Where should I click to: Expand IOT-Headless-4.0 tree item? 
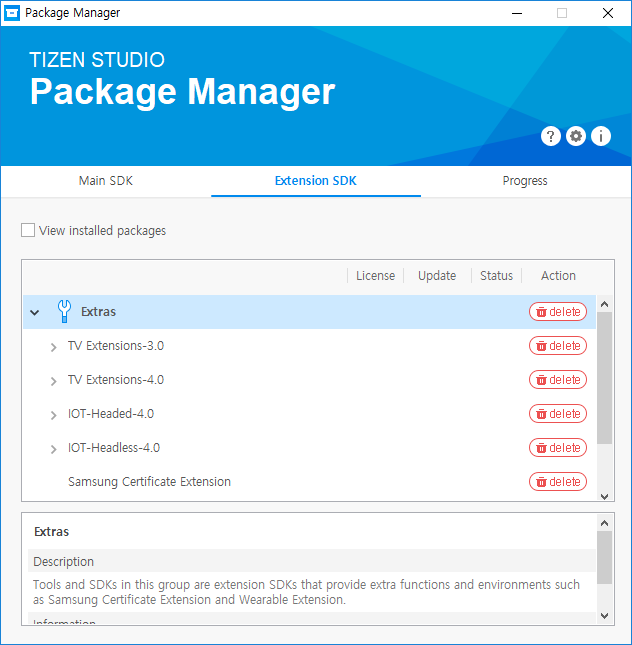pyautogui.click(x=53, y=449)
